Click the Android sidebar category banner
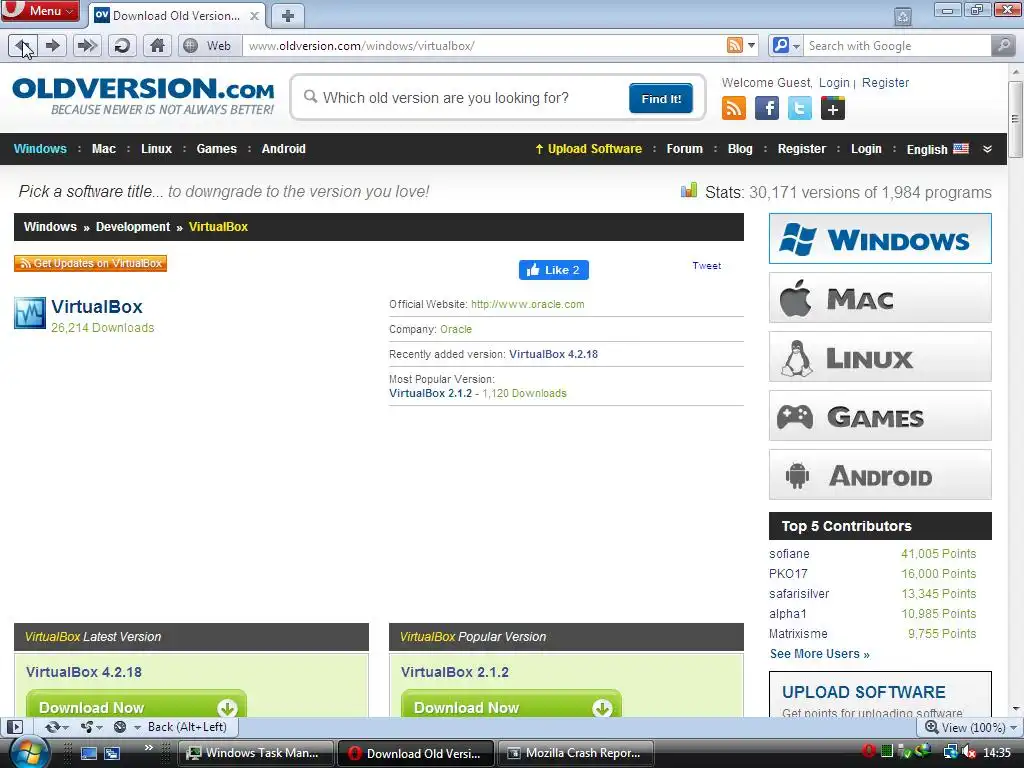 point(880,475)
